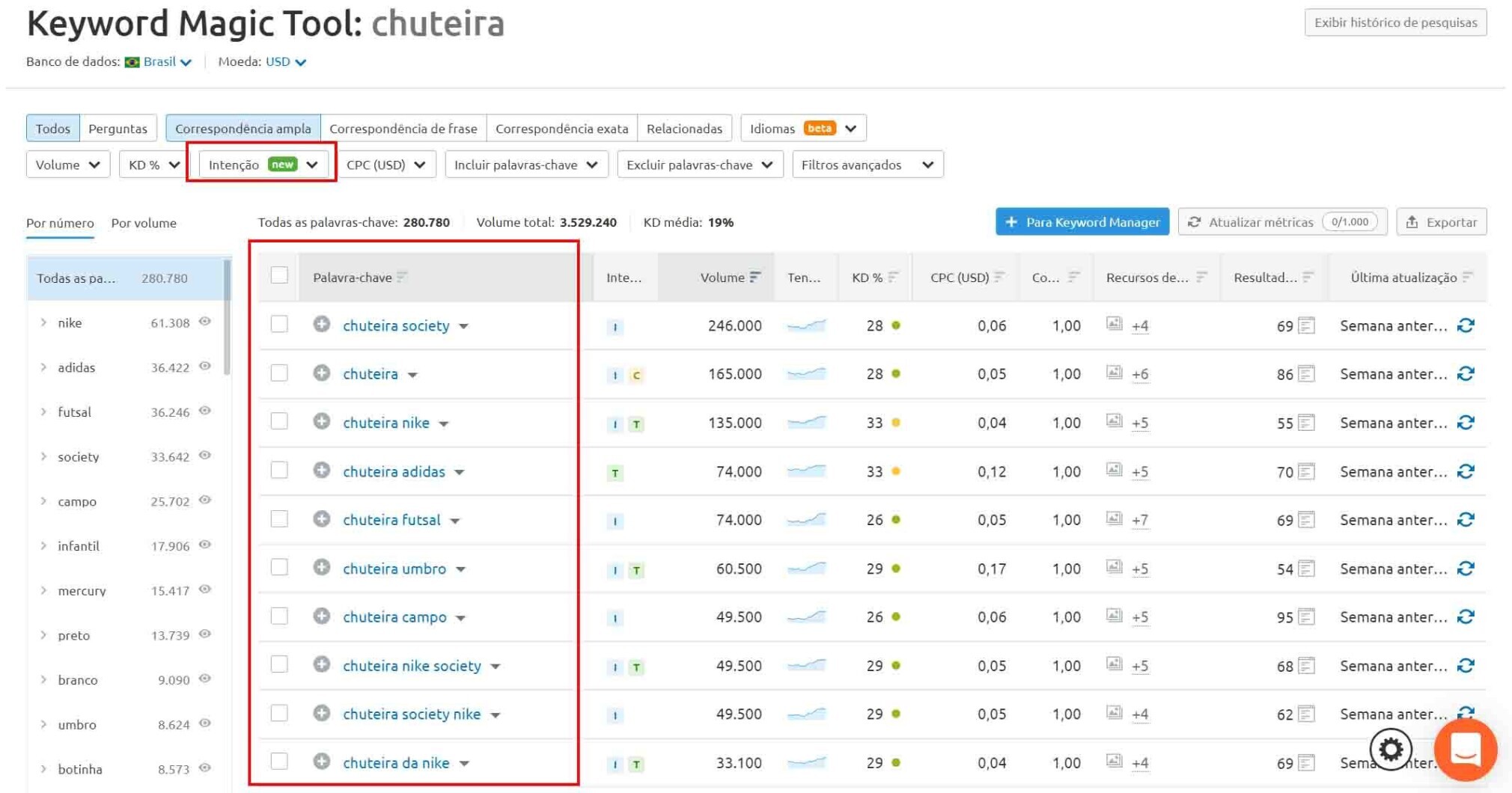This screenshot has height=793, width=1512.
Task: Select all keywords with the header checkbox
Action: pyautogui.click(x=279, y=275)
